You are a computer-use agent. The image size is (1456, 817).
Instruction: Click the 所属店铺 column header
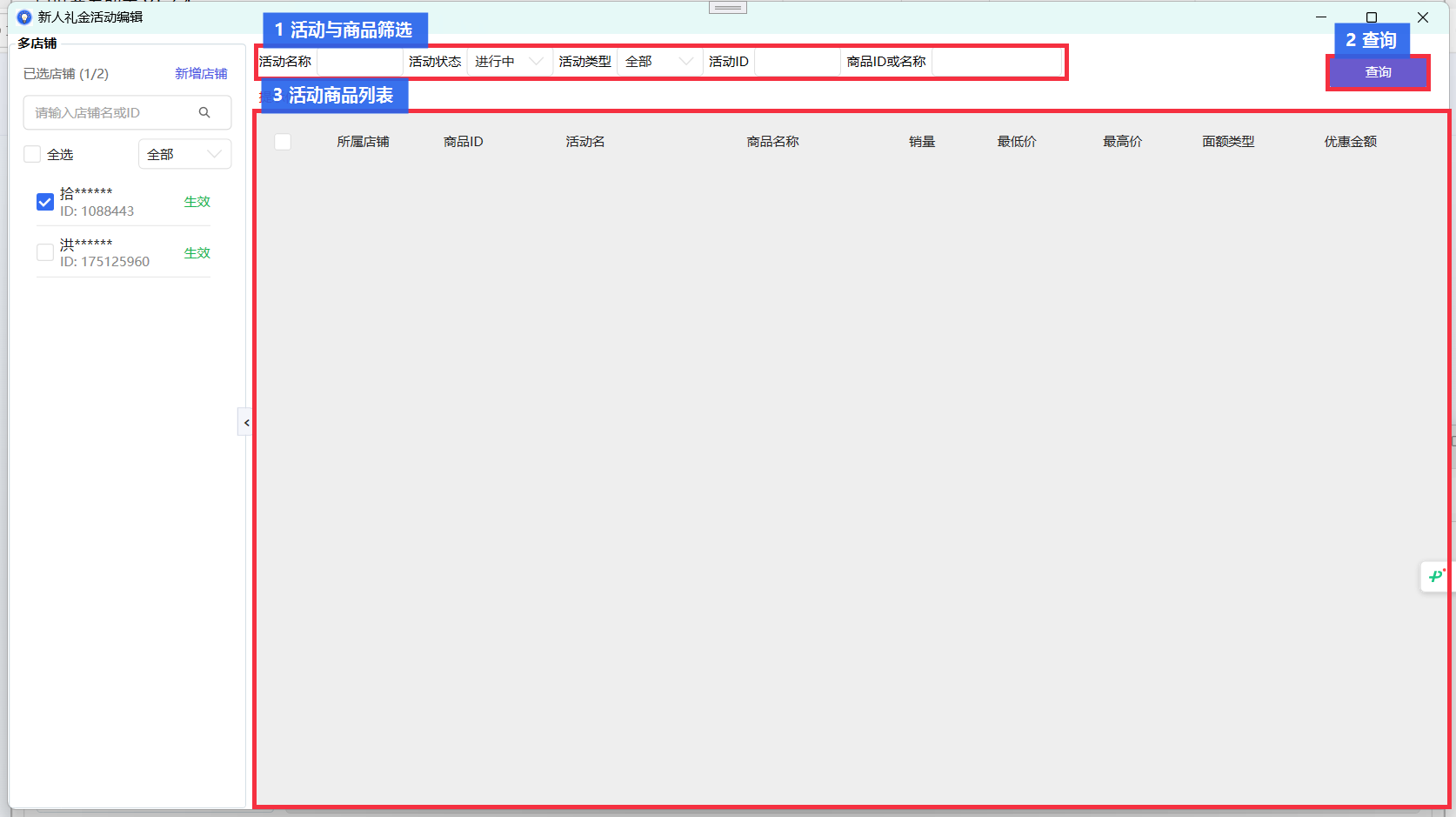point(363,142)
